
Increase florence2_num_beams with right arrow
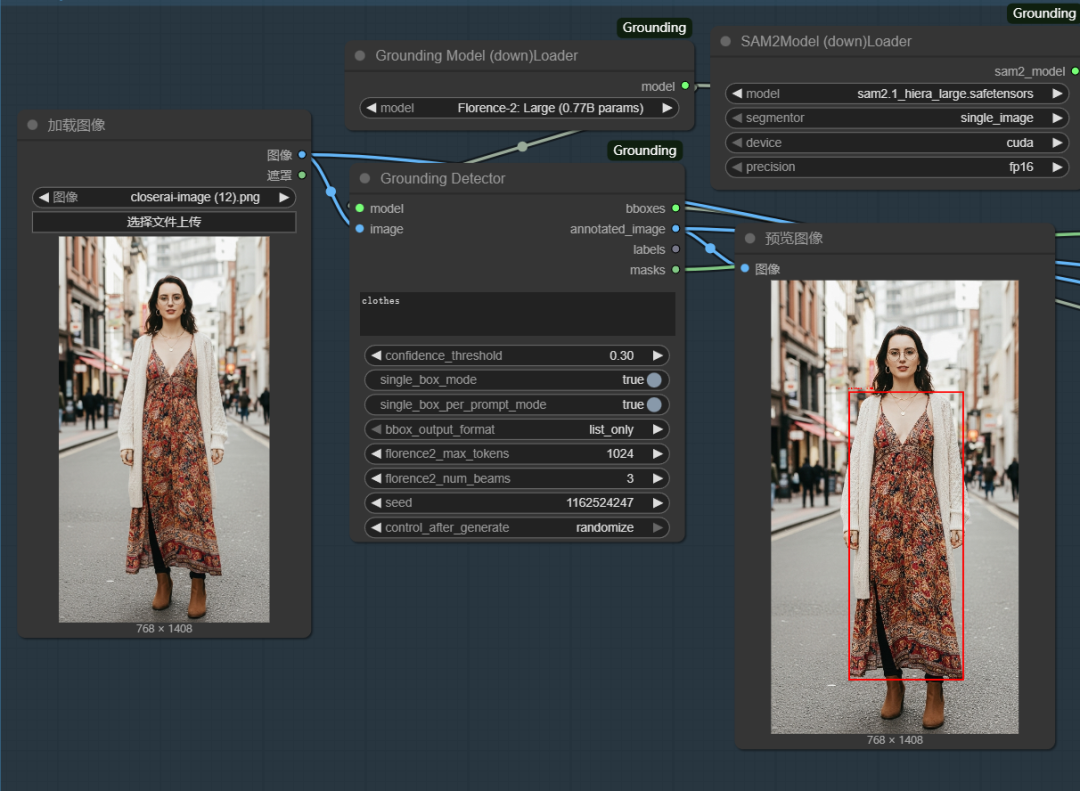click(x=658, y=479)
